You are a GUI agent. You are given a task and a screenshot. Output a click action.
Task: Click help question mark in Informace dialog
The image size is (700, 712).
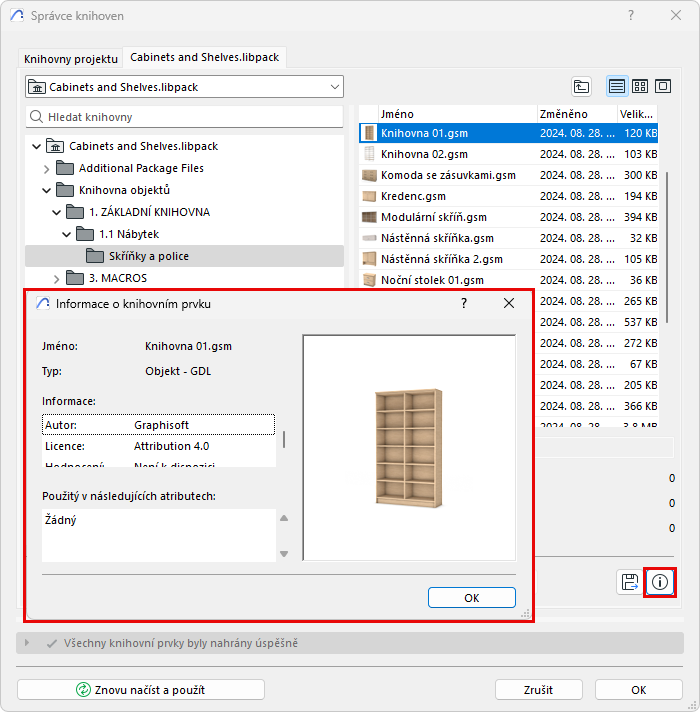(x=463, y=303)
